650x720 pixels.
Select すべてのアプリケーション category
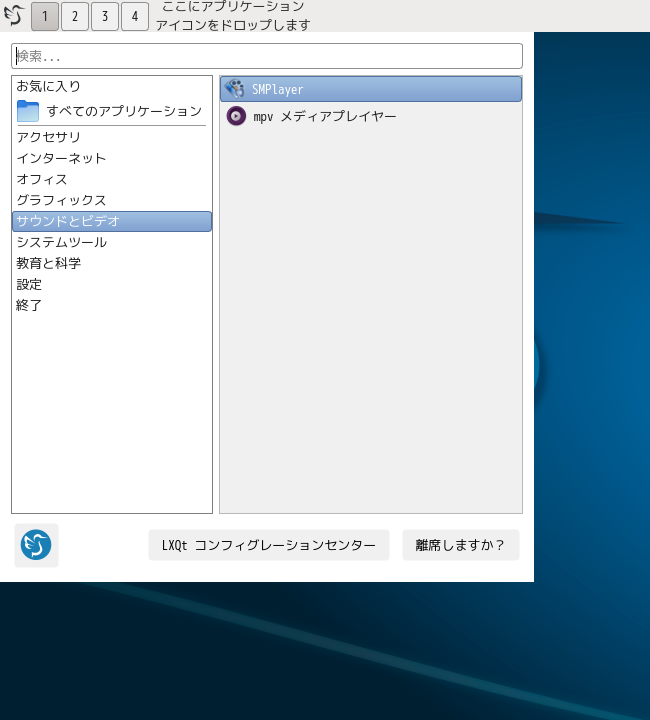pyautogui.click(x=112, y=111)
